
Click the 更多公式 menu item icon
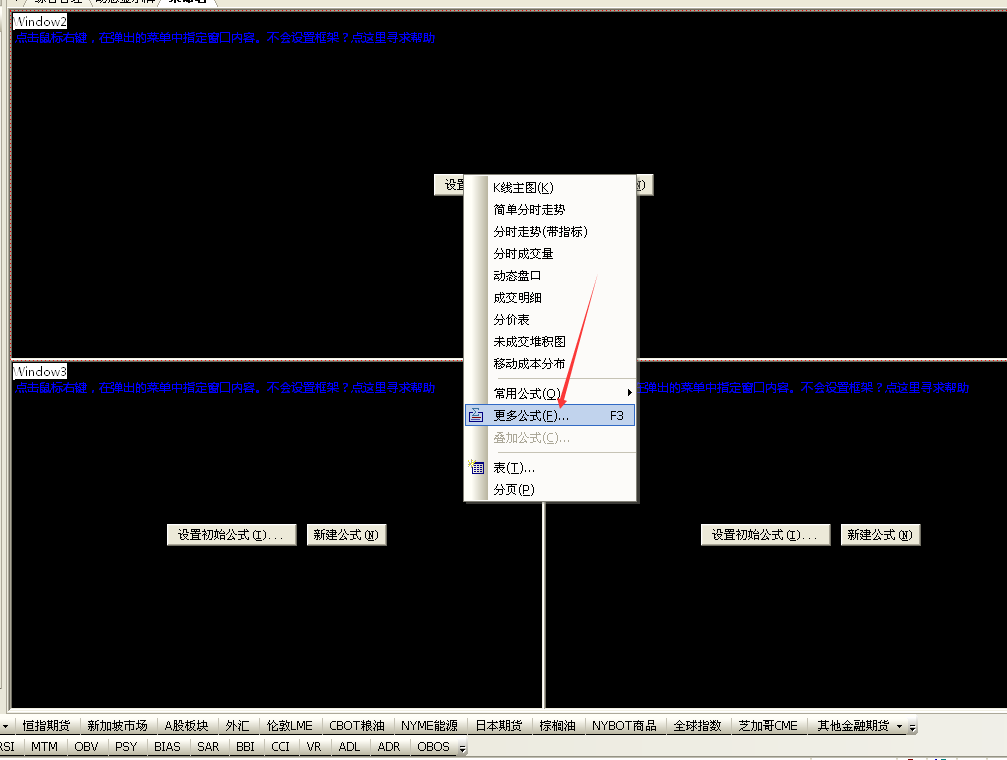click(x=476, y=416)
